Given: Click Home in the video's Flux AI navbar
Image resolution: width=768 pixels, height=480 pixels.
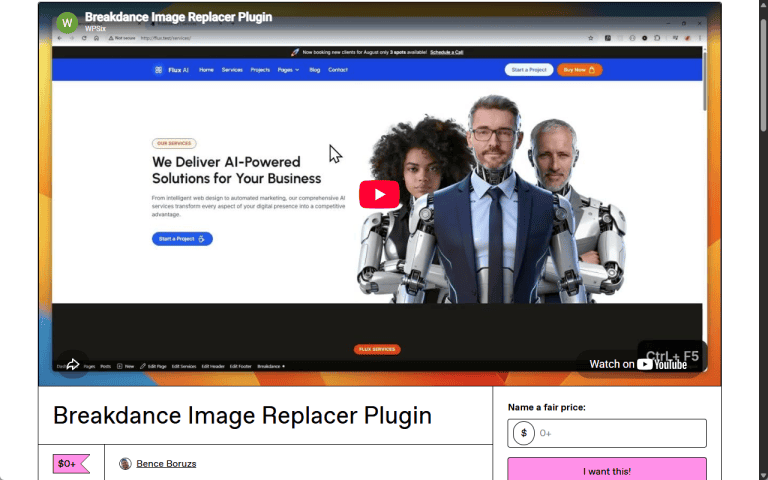Looking at the screenshot, I should [206, 70].
